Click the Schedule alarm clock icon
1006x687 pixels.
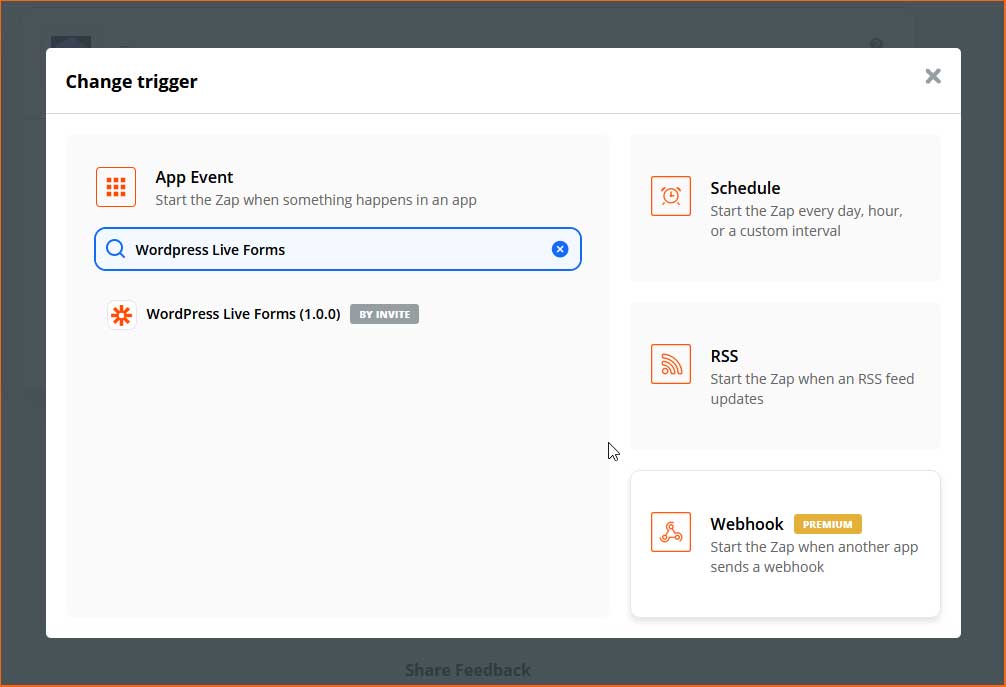(x=670, y=196)
